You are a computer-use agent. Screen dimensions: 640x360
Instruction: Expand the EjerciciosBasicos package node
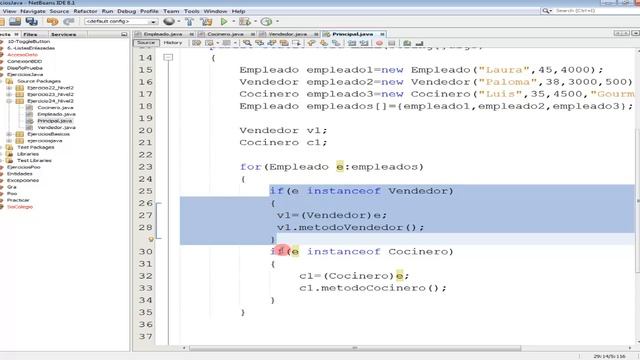point(9,134)
